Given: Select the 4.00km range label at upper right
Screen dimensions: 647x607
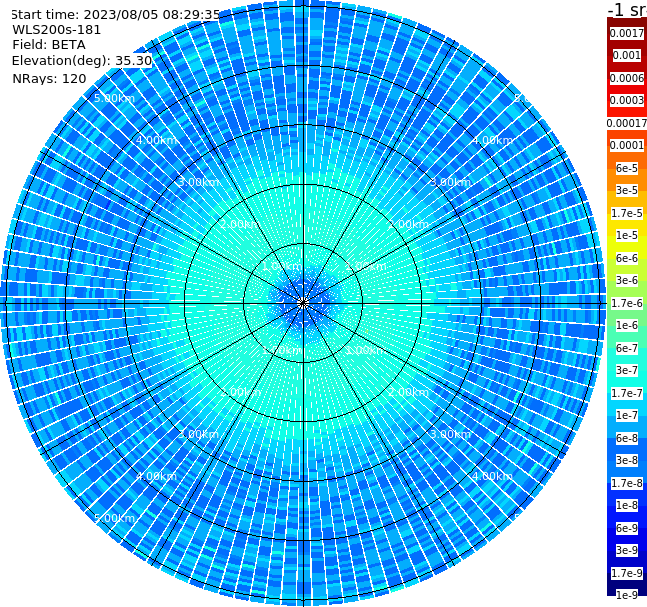Looking at the screenshot, I should [492, 140].
